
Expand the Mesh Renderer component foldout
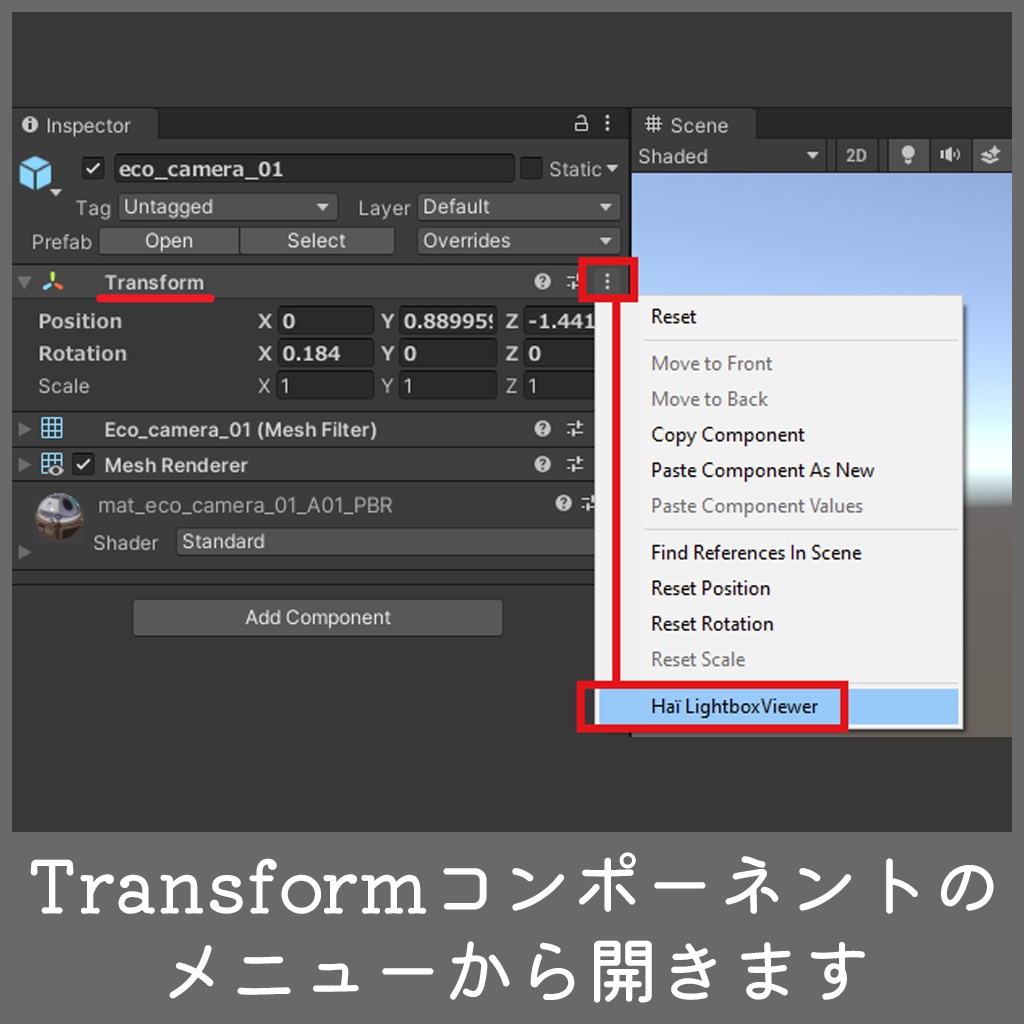25,464
